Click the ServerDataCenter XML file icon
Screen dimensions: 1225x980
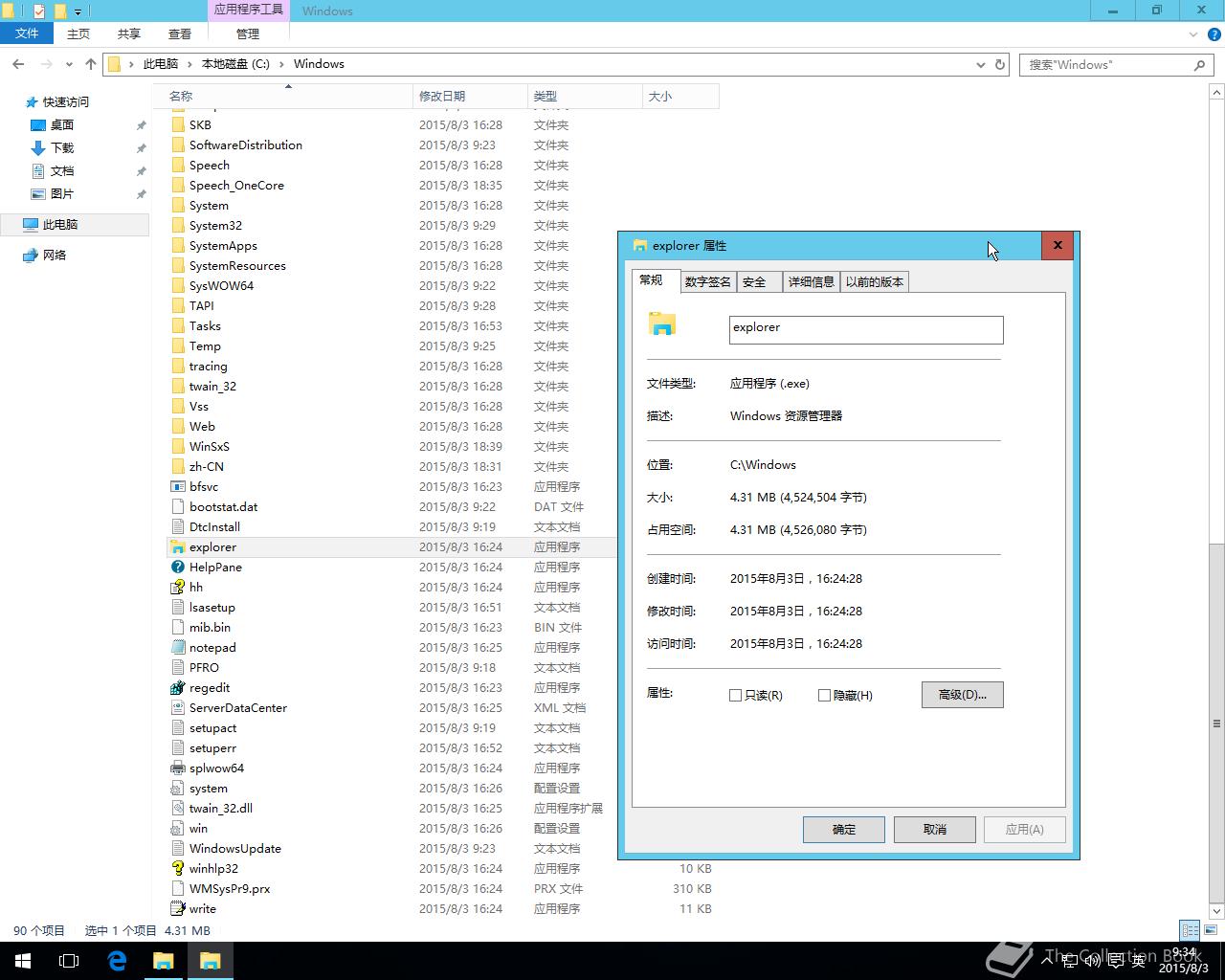(177, 708)
